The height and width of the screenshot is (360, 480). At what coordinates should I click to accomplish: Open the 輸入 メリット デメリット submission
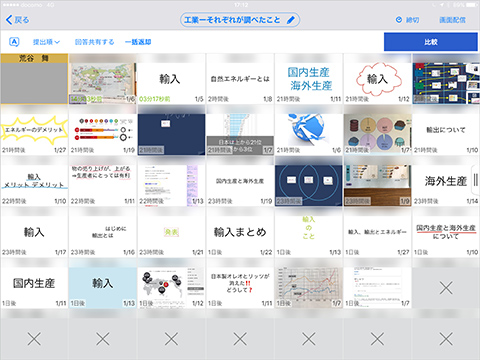34,185
